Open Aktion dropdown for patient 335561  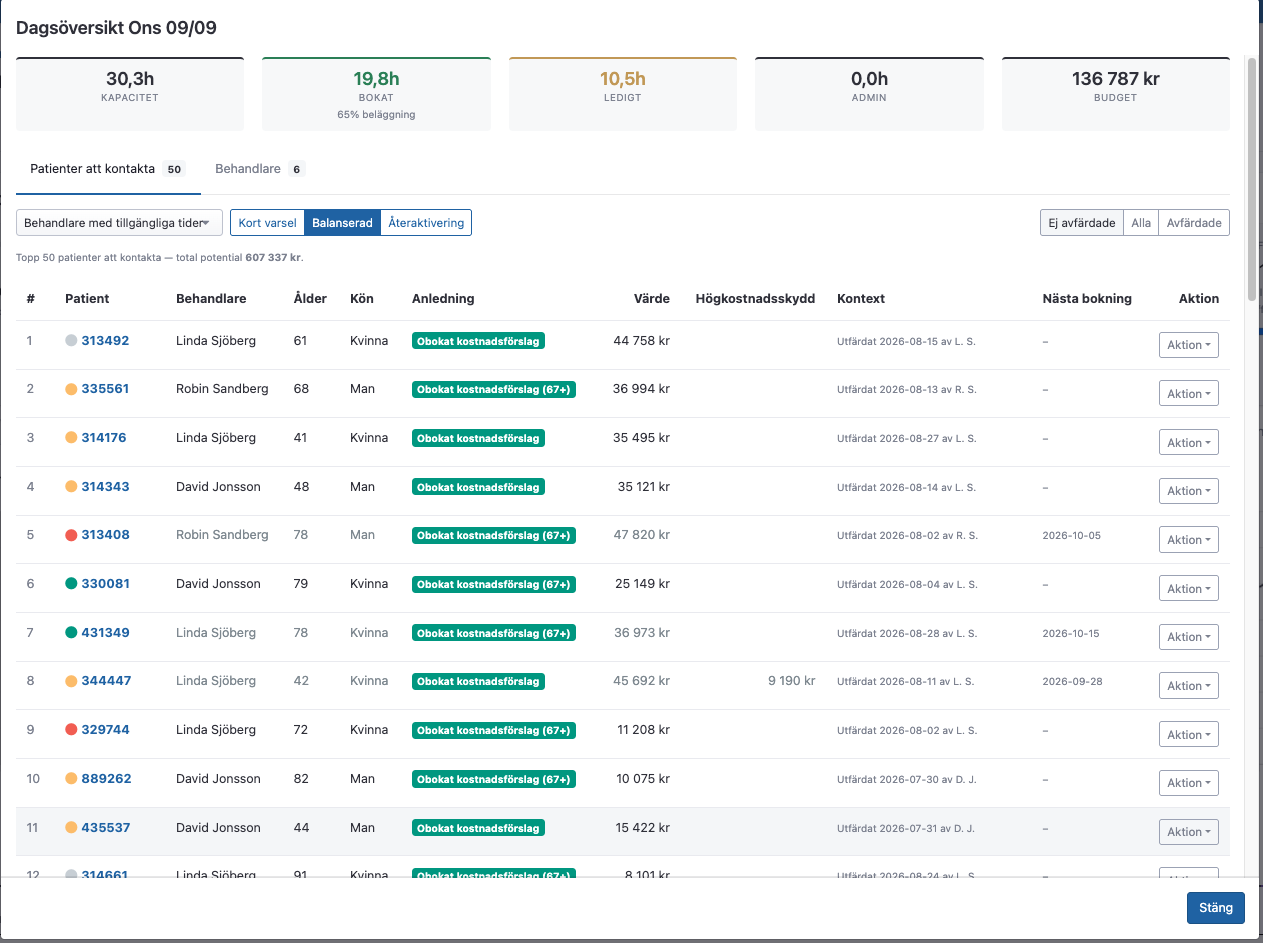tap(1188, 394)
